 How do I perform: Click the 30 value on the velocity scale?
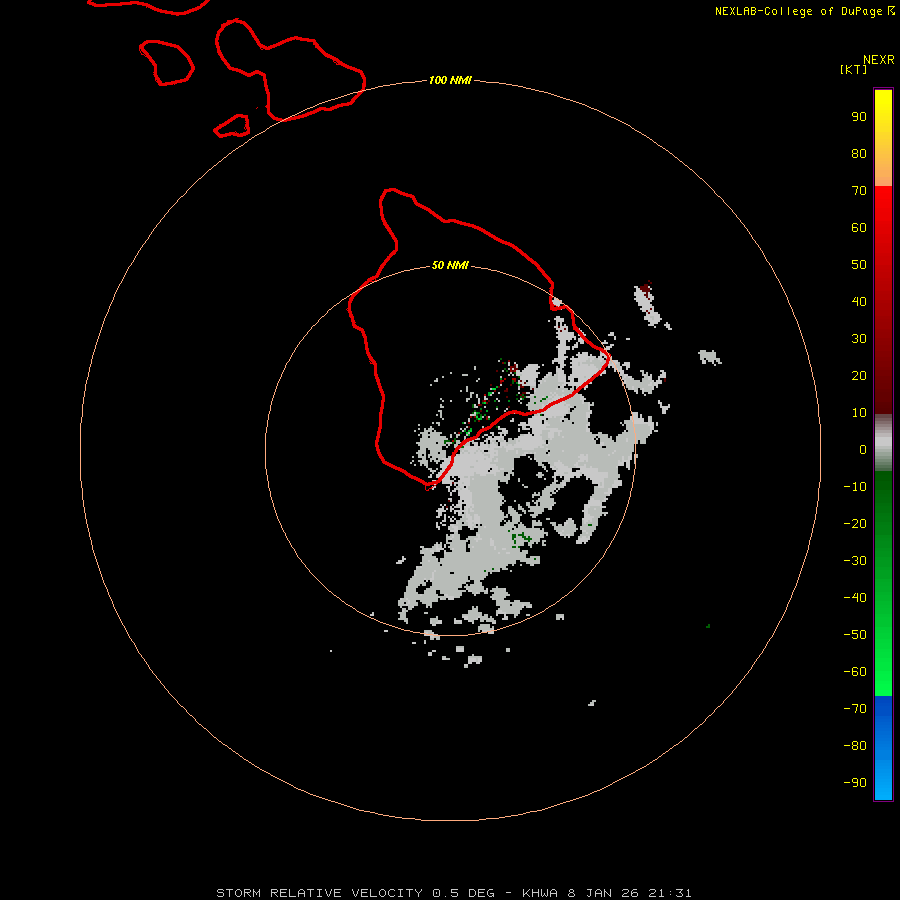[x=859, y=339]
